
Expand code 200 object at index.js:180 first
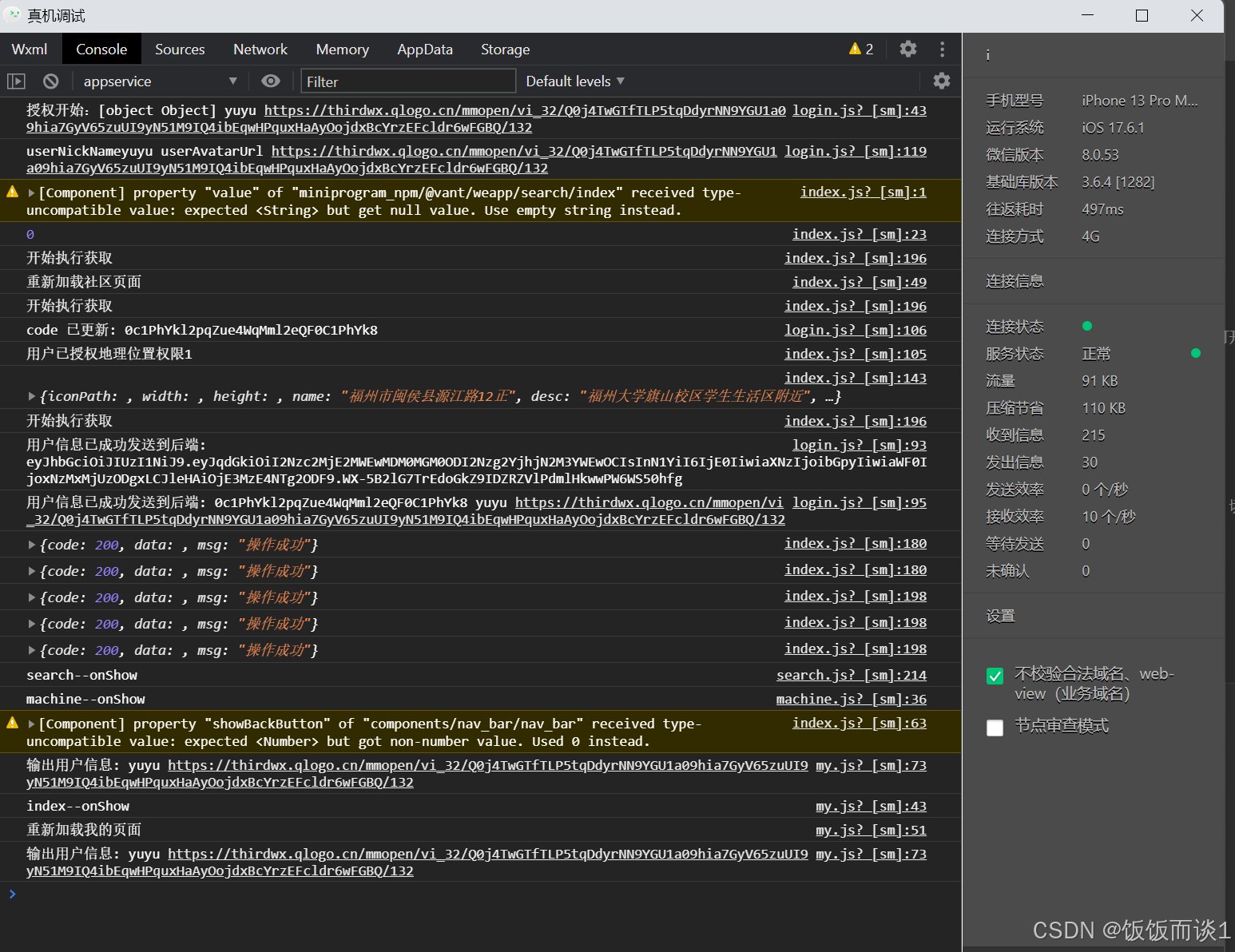tap(32, 545)
